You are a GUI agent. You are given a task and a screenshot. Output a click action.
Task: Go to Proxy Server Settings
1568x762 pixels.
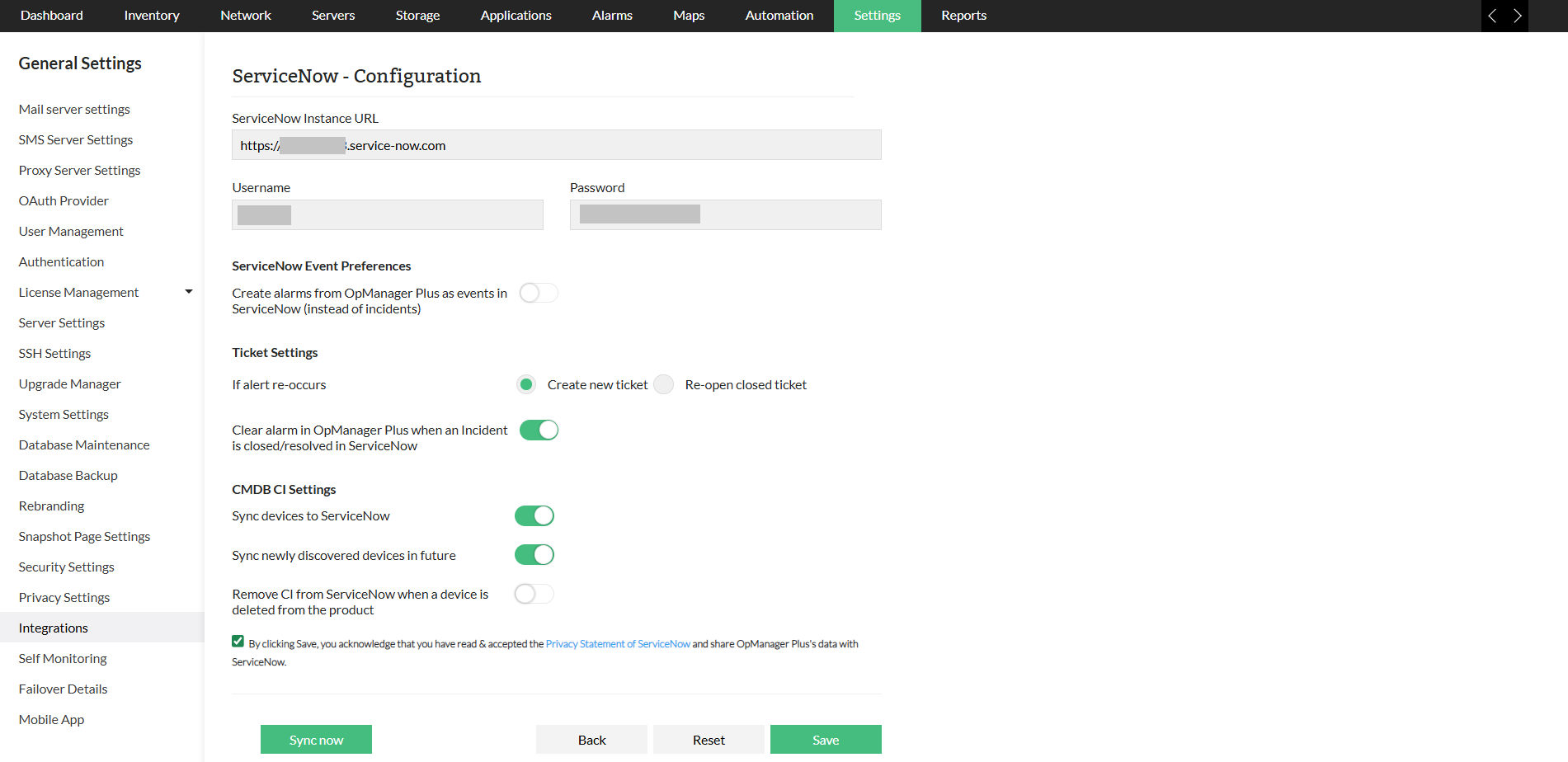(x=80, y=170)
